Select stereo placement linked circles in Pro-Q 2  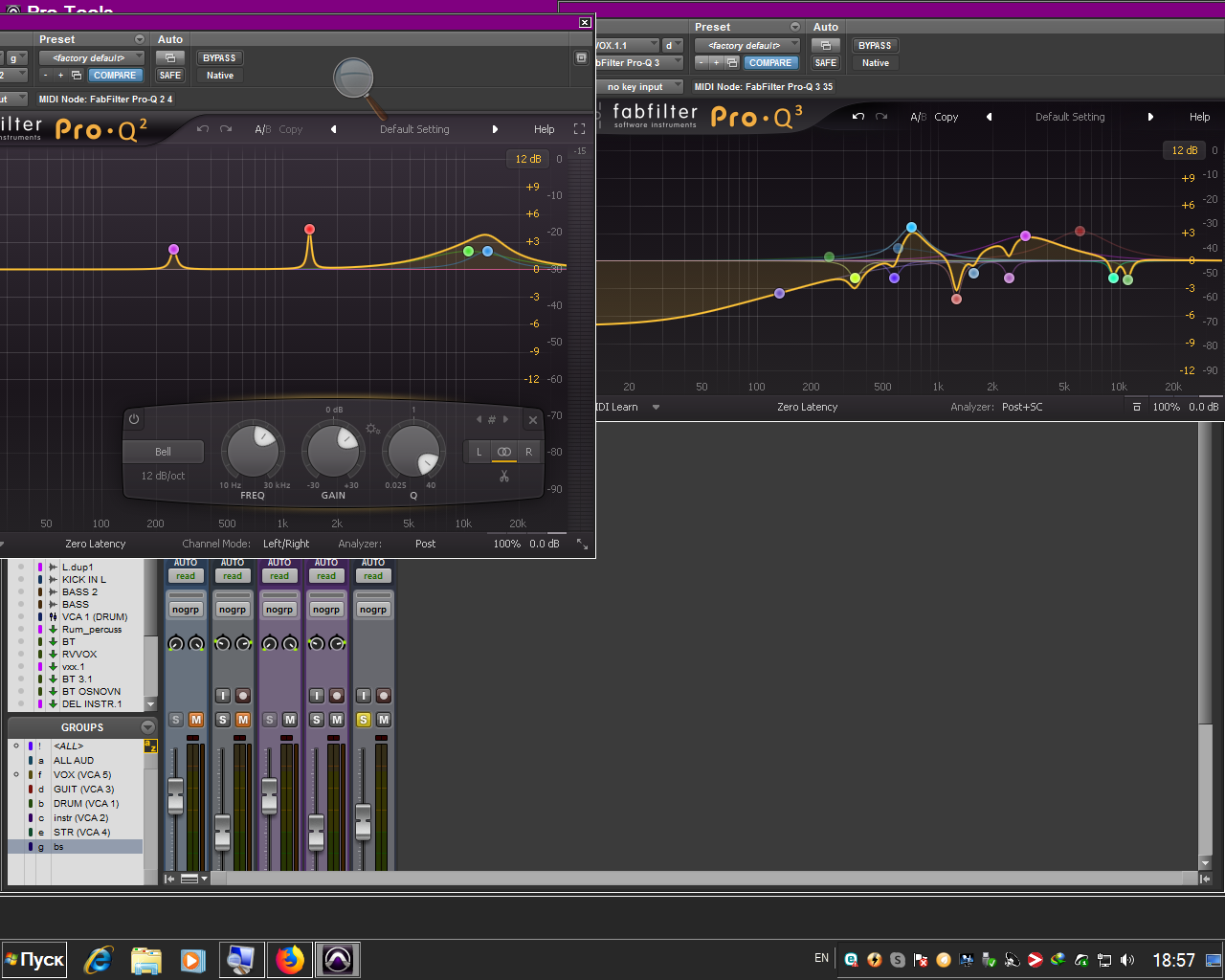pos(504,452)
